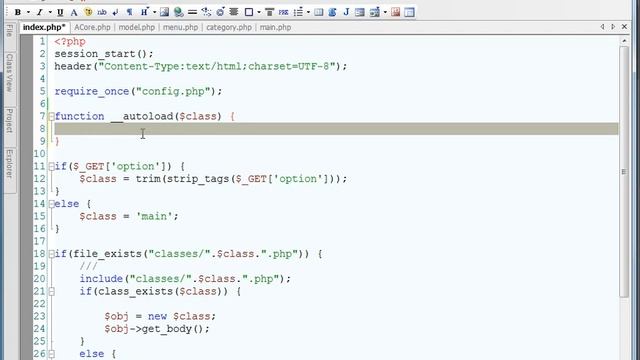Click 'include' keyword on line 20
Image resolution: width=640 pixels, height=360 pixels.
pos(101,279)
